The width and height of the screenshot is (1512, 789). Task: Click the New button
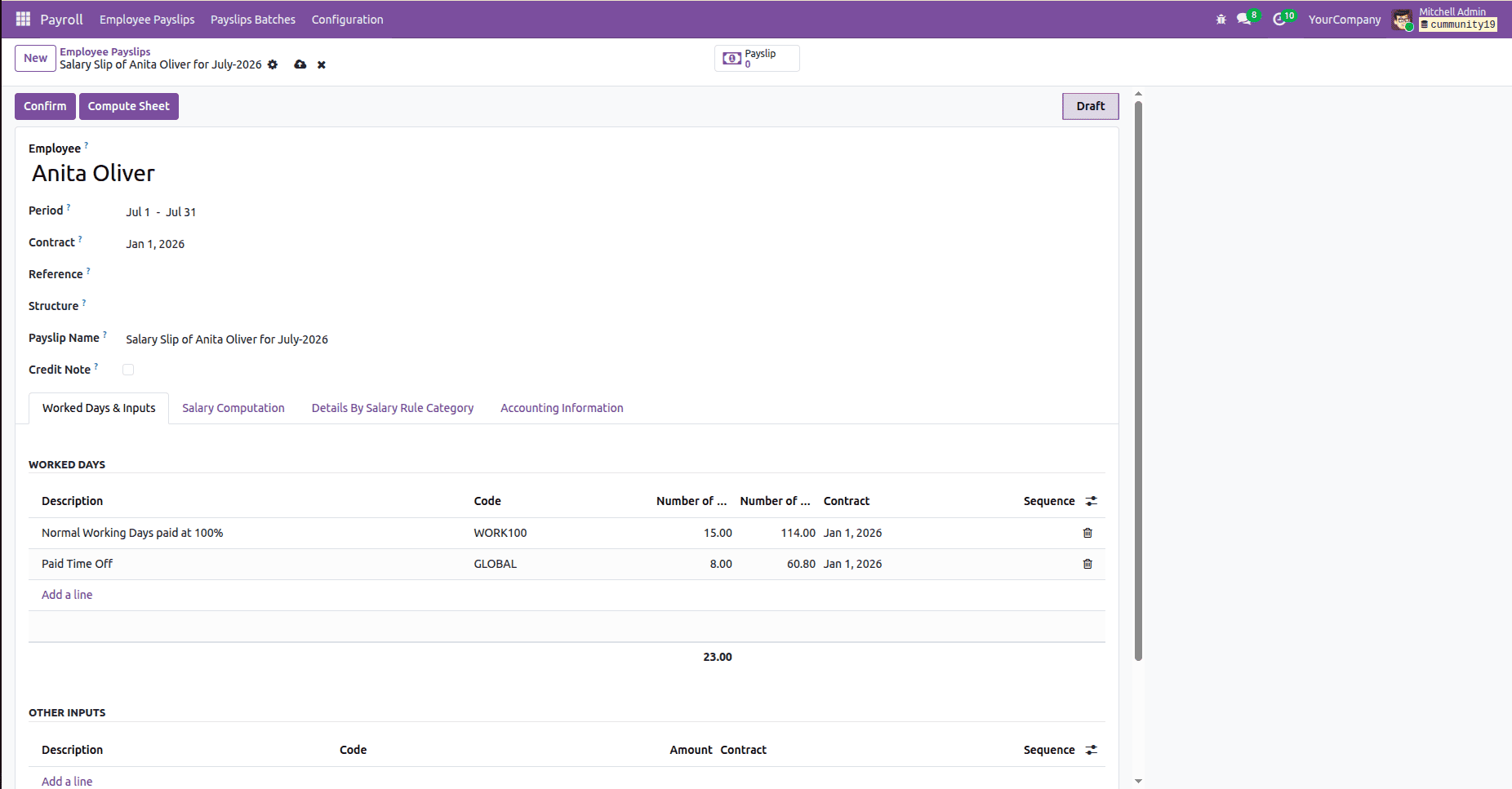[x=35, y=58]
